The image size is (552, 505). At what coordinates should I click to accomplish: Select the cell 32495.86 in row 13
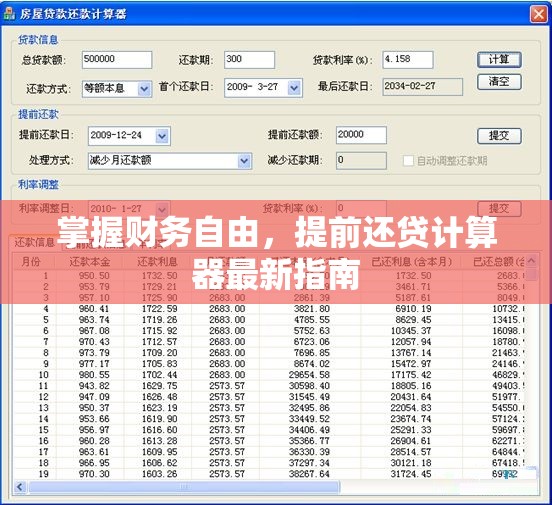click(x=309, y=408)
